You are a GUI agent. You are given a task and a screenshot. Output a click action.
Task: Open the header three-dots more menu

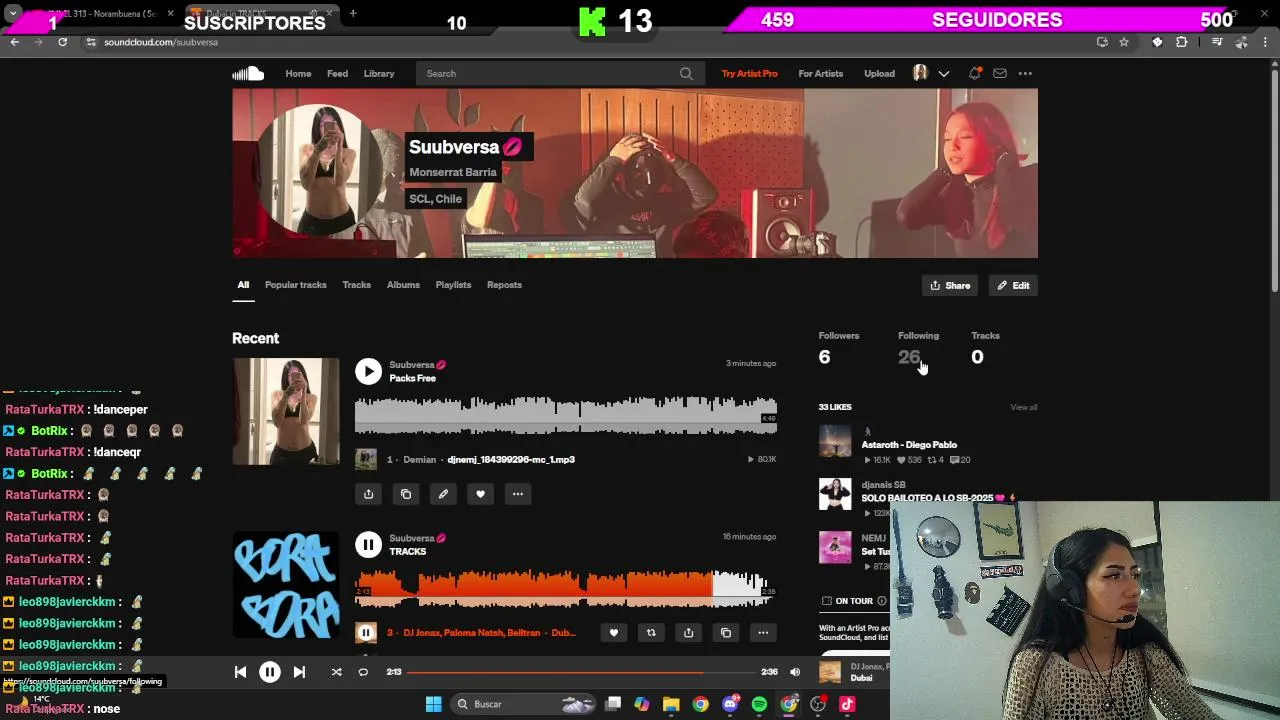click(x=1025, y=73)
